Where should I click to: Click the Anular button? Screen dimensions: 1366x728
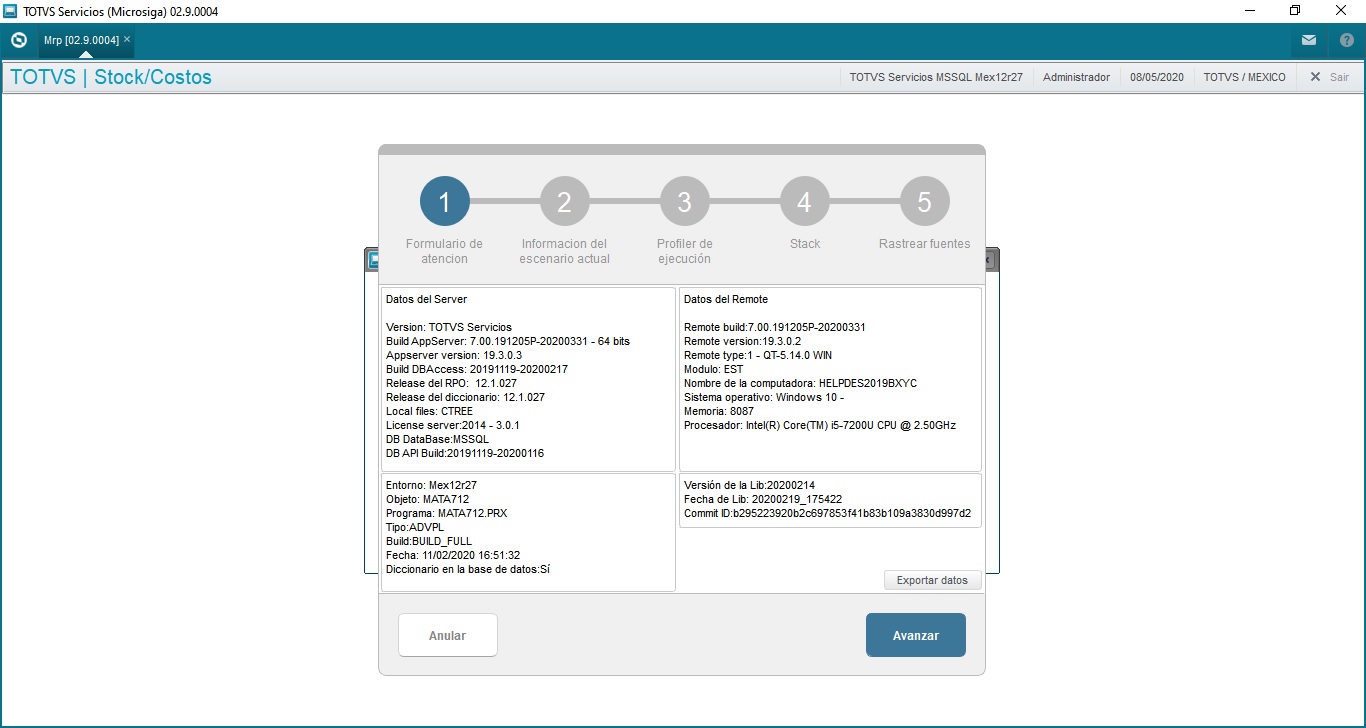[x=447, y=635]
